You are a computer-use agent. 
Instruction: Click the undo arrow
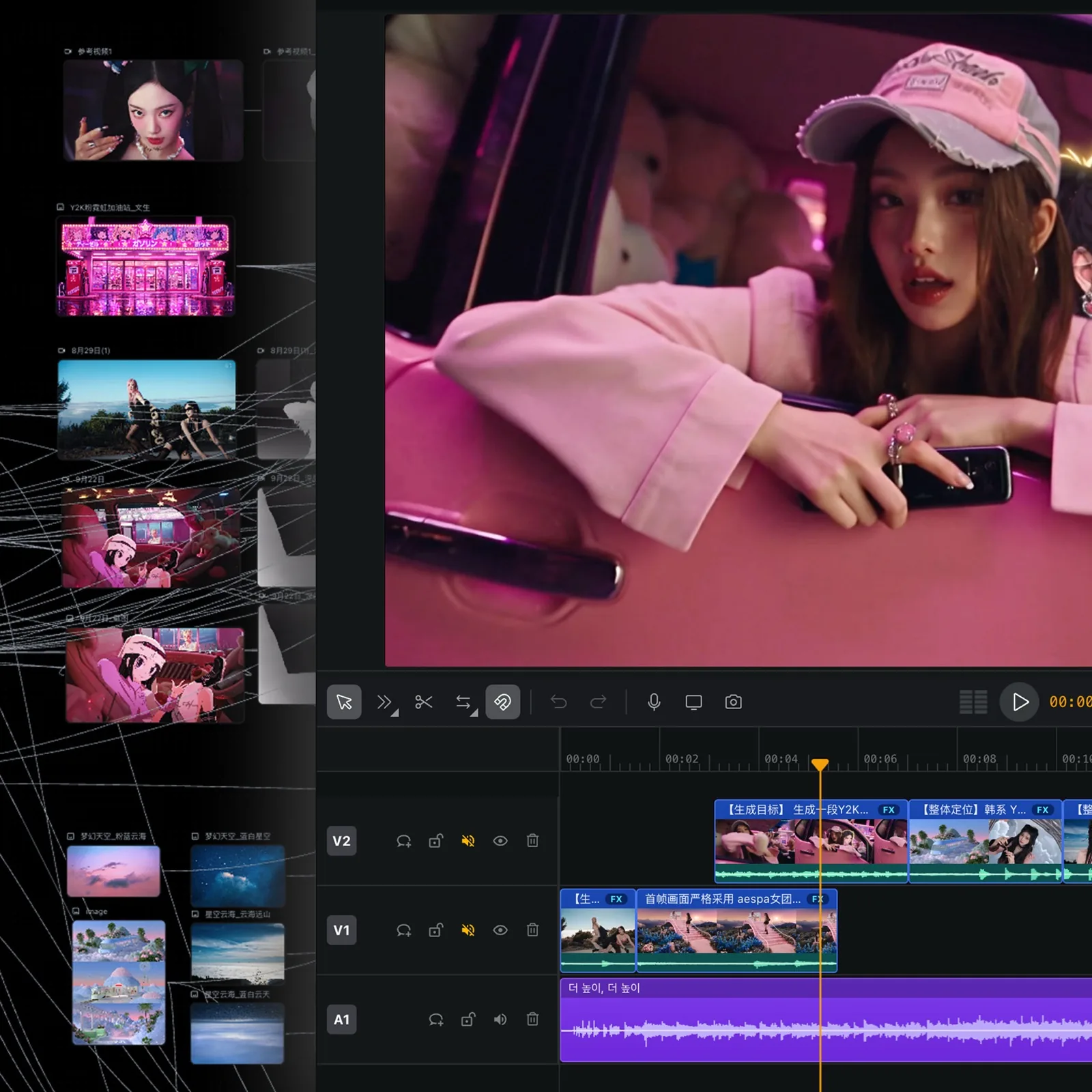559,702
